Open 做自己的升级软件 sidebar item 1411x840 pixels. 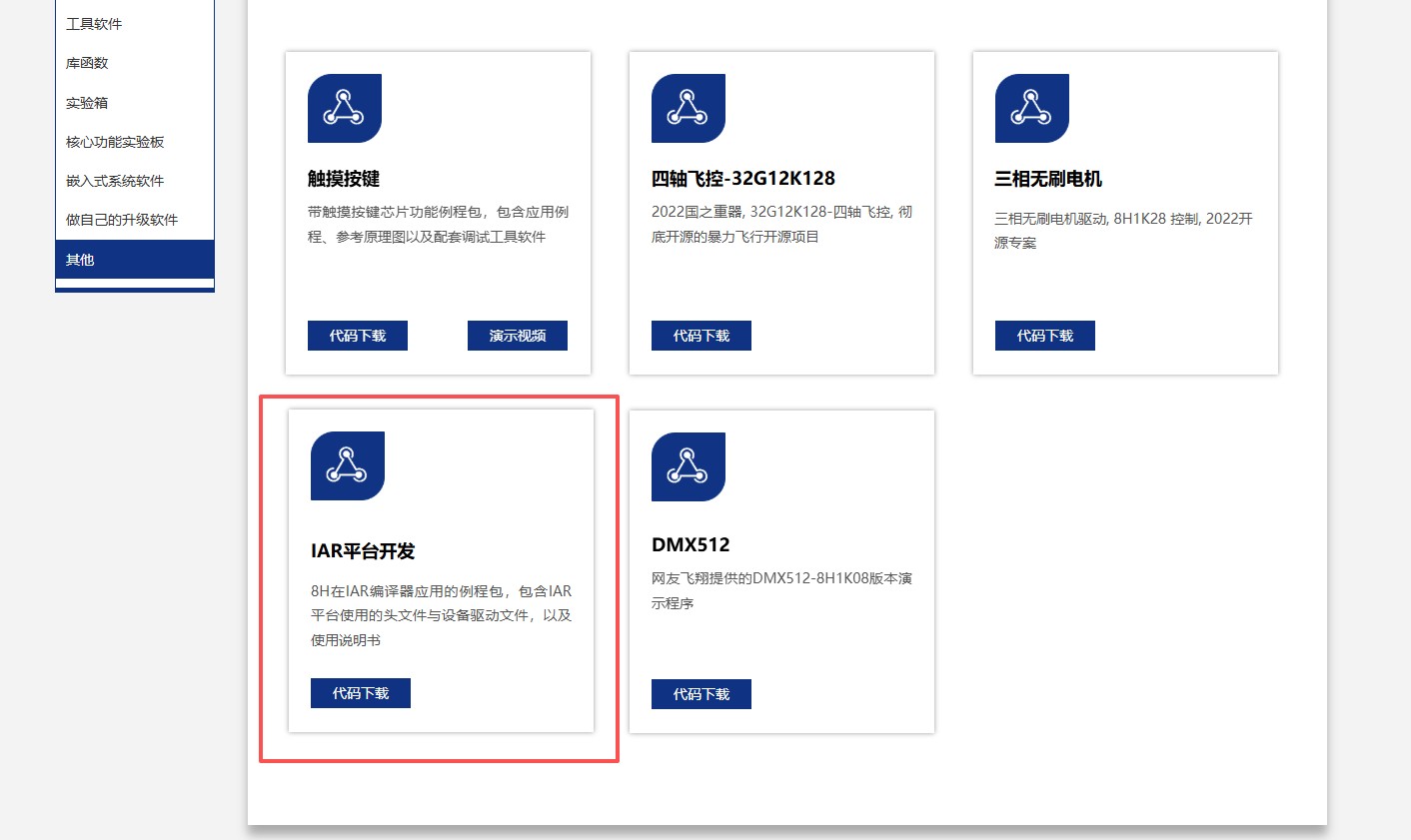click(x=122, y=220)
